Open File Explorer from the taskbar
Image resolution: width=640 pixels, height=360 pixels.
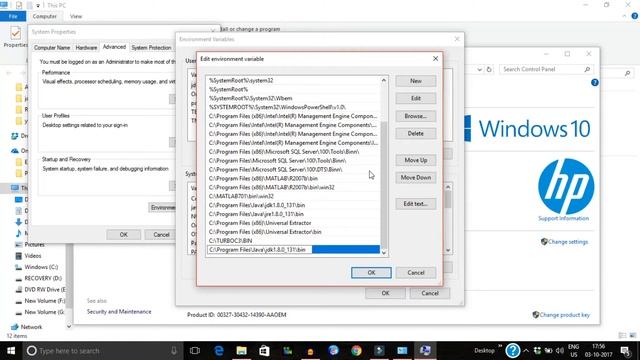click(242, 351)
